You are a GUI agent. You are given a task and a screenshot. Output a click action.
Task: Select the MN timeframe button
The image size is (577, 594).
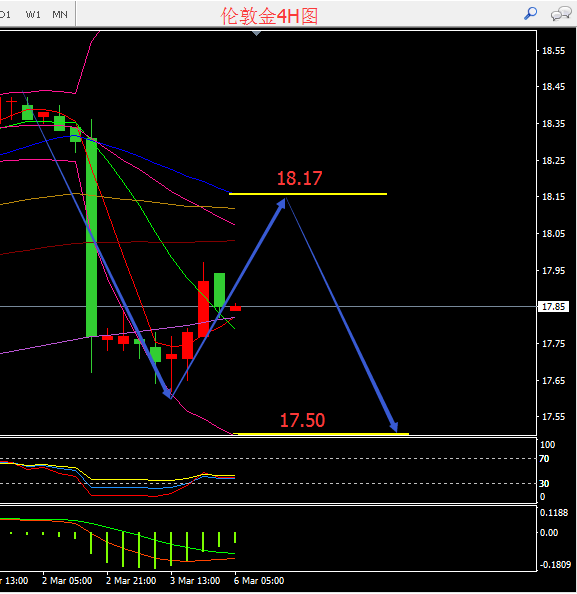pyautogui.click(x=60, y=14)
